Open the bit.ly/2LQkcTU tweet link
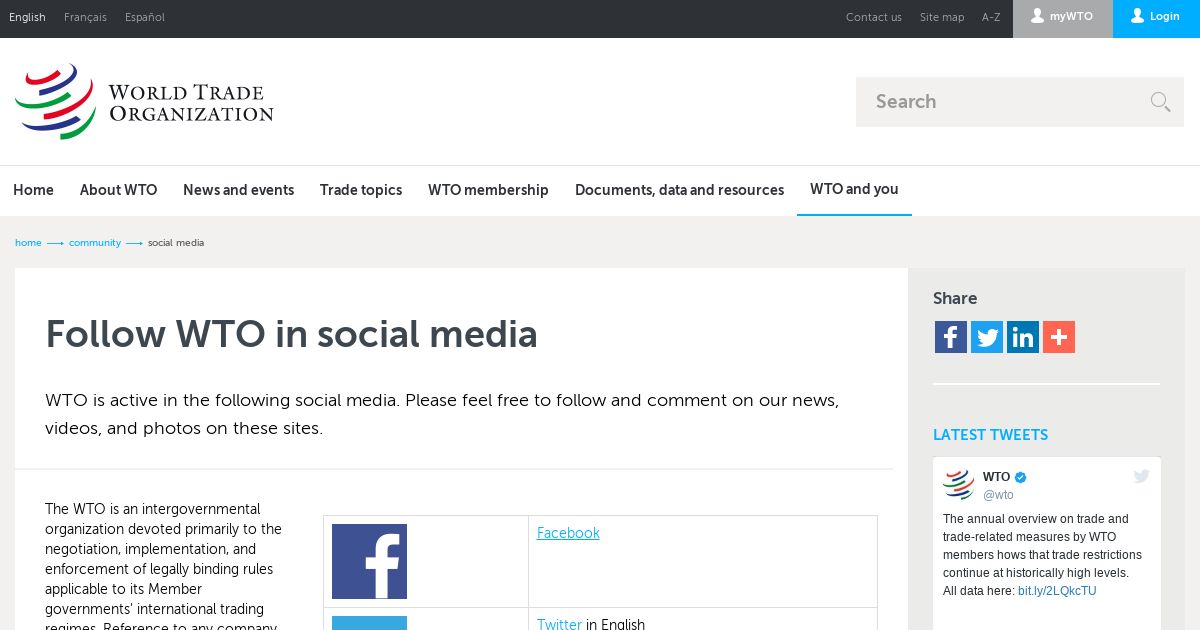 (x=1057, y=591)
